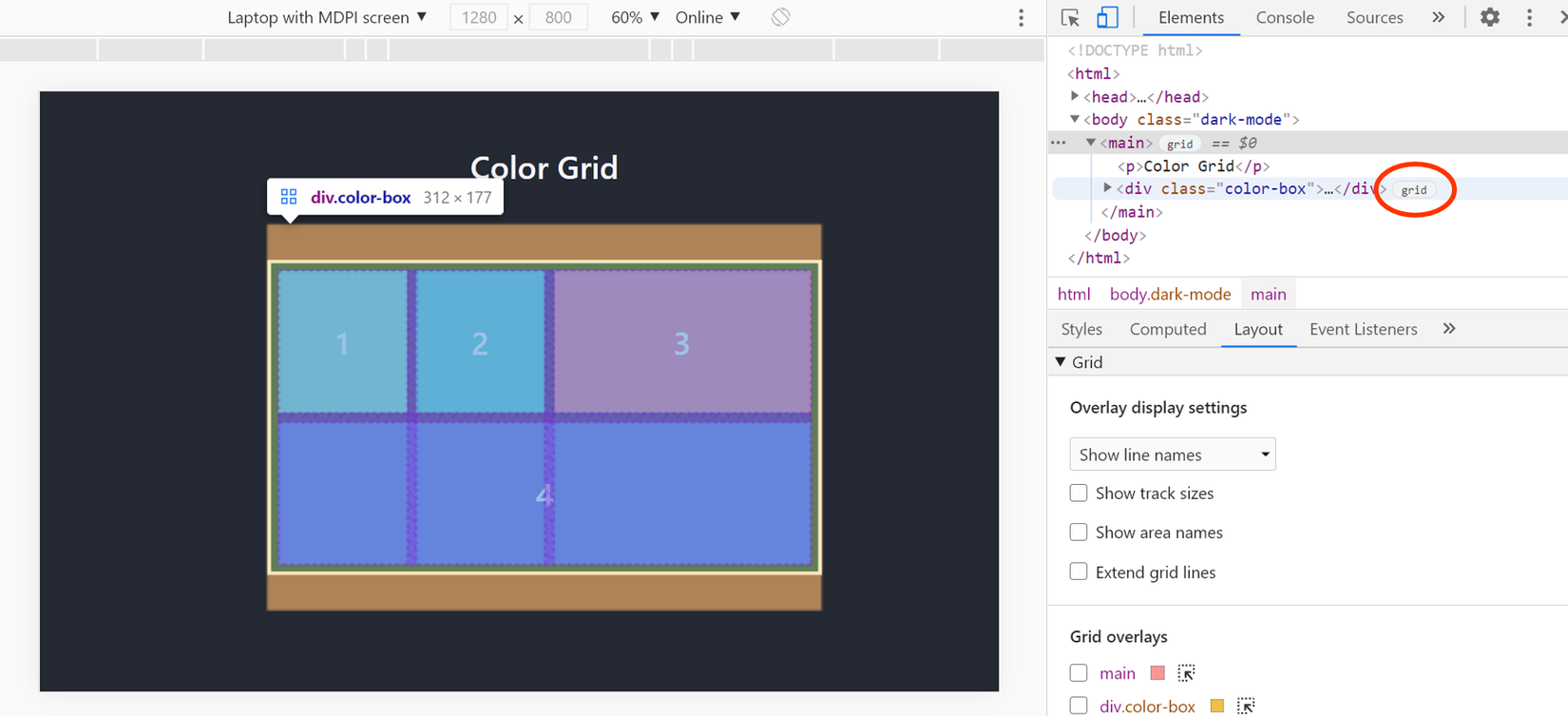Switch to the Console tab

pos(1285,18)
